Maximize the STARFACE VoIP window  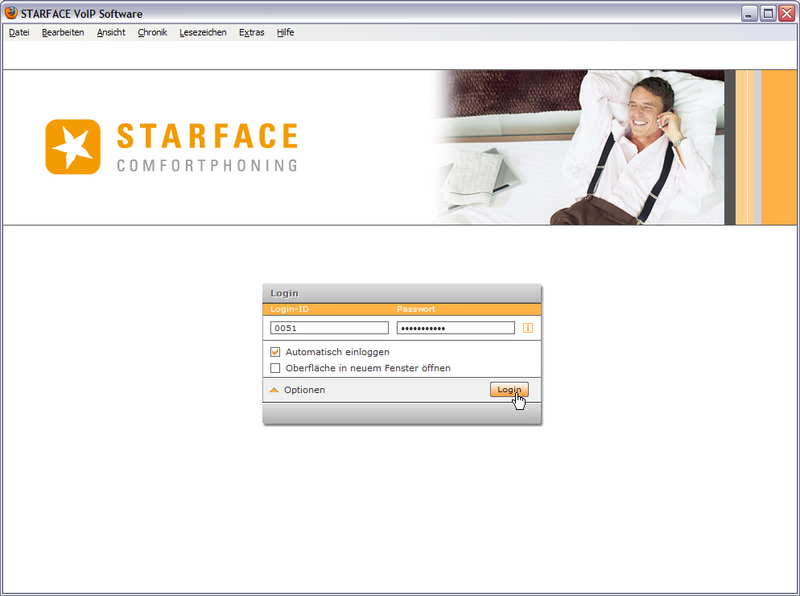pyautogui.click(x=768, y=13)
